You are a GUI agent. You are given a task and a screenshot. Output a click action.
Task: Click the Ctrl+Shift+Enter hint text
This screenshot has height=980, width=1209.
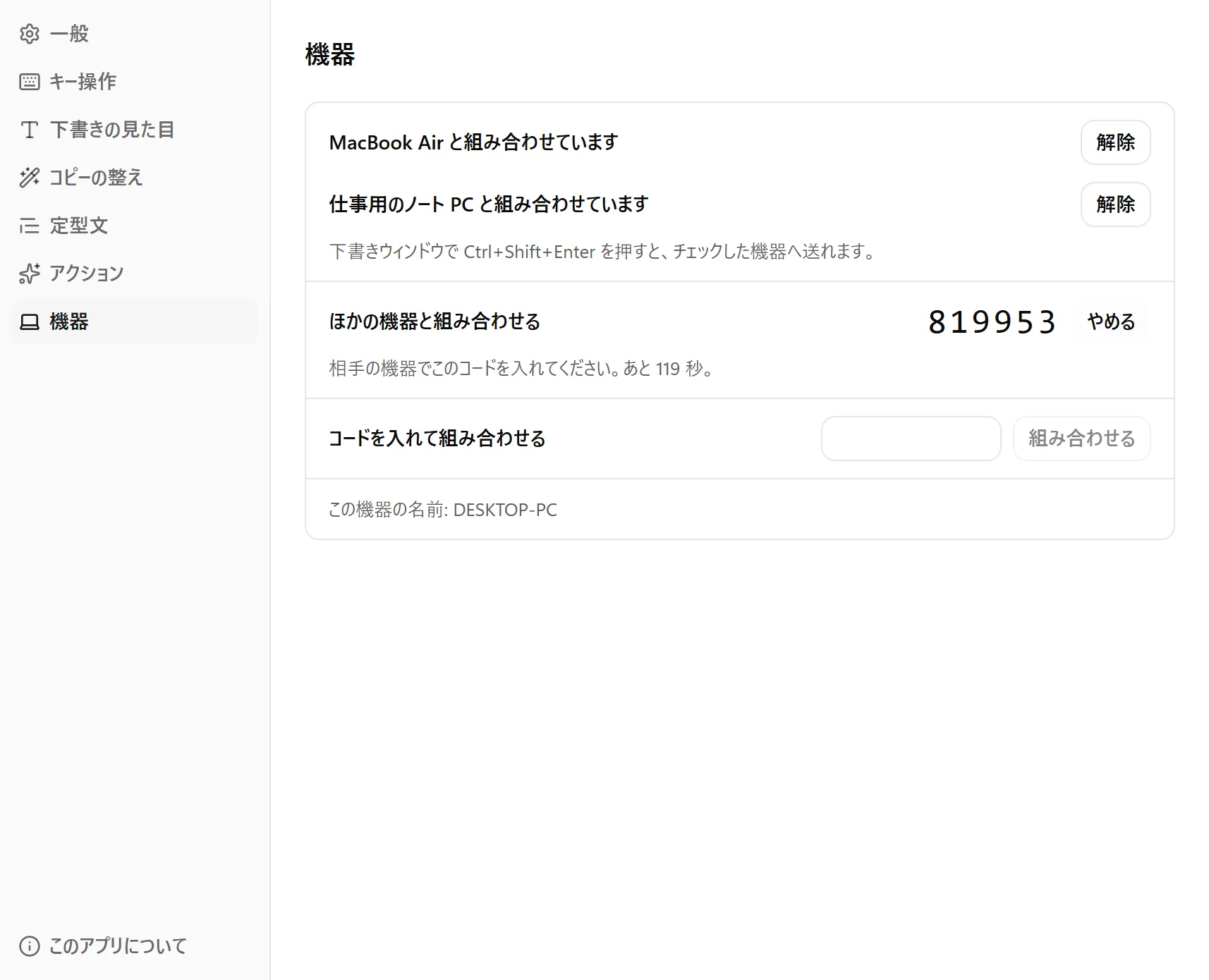tap(602, 252)
